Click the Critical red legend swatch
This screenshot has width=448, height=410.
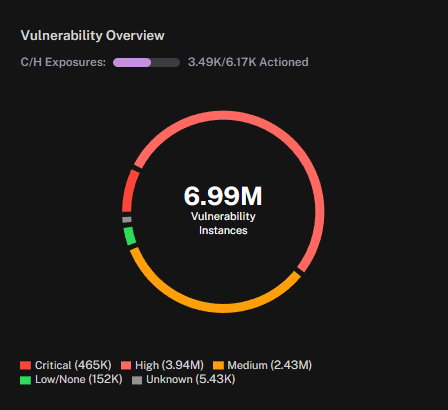[x=25, y=365]
